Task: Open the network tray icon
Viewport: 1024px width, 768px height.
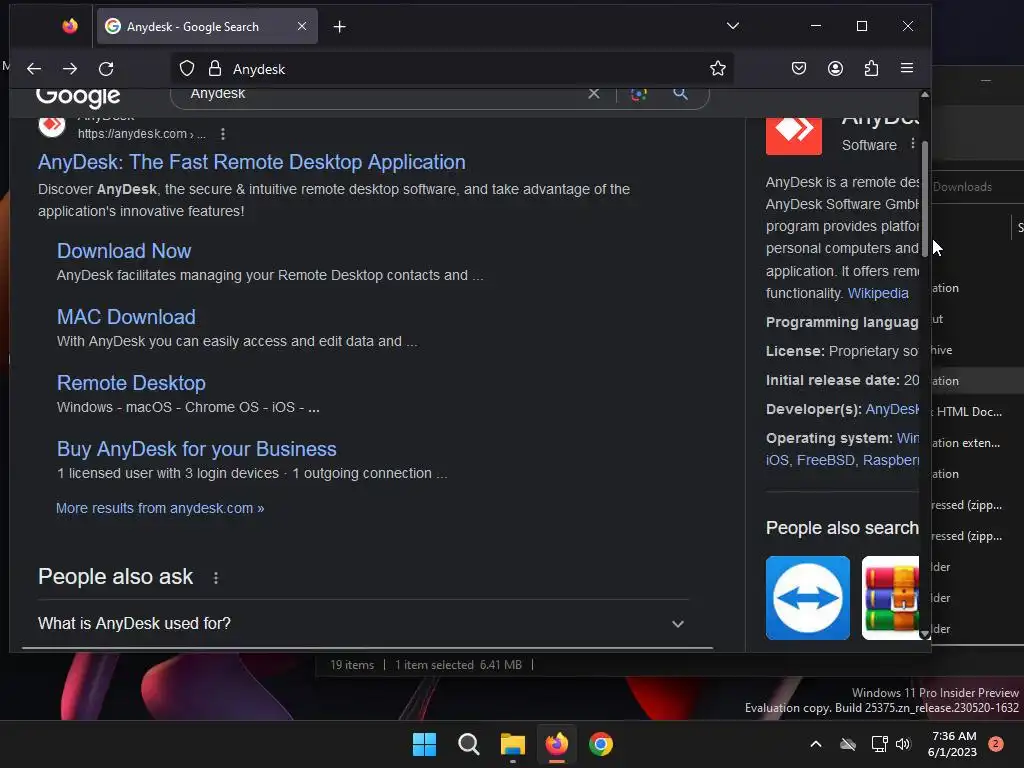Action: point(879,744)
